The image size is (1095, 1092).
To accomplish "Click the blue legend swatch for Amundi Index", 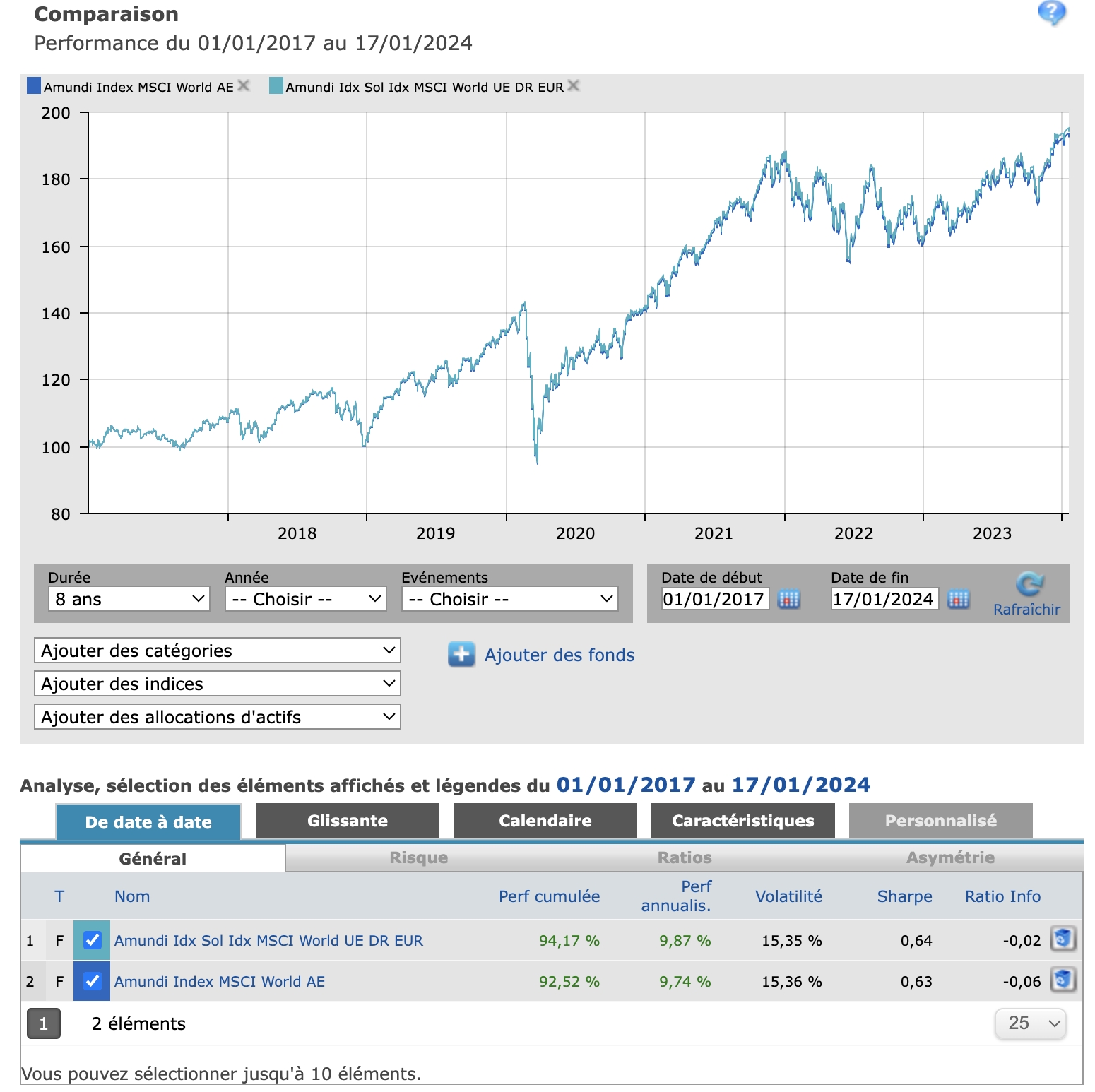I will coord(34,86).
